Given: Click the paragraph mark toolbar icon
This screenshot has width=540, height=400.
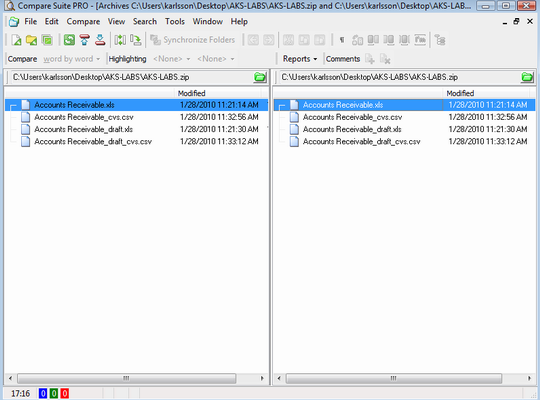Looking at the screenshot, I should point(342,40).
